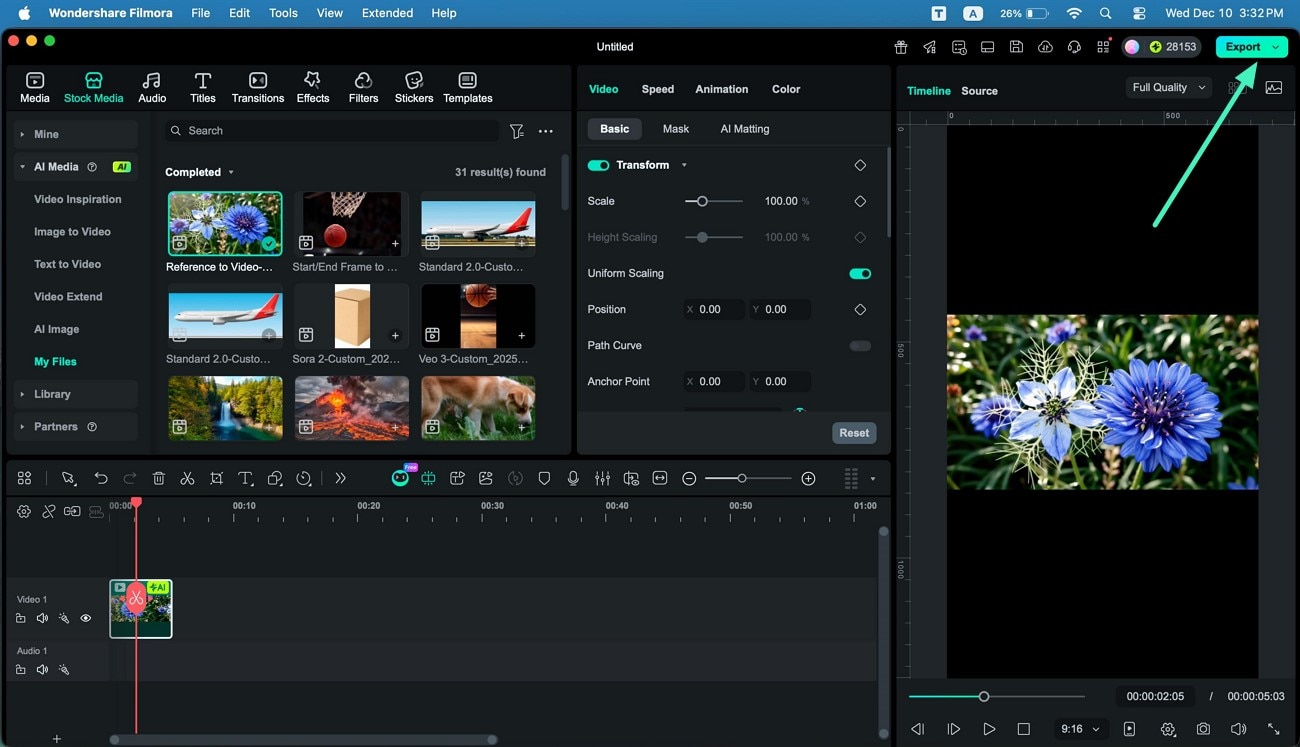Click the Delete trash icon in the timeline toolbar
This screenshot has width=1300, height=747.
159,478
